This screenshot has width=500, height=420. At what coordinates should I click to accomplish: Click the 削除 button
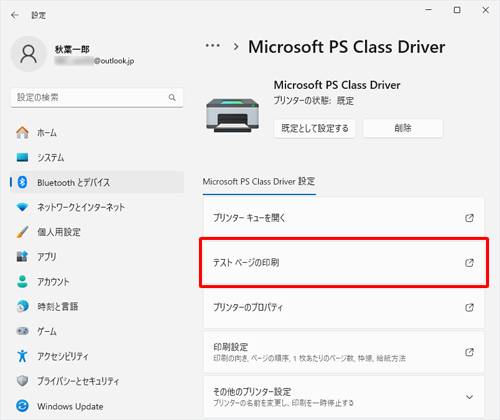[x=403, y=128]
